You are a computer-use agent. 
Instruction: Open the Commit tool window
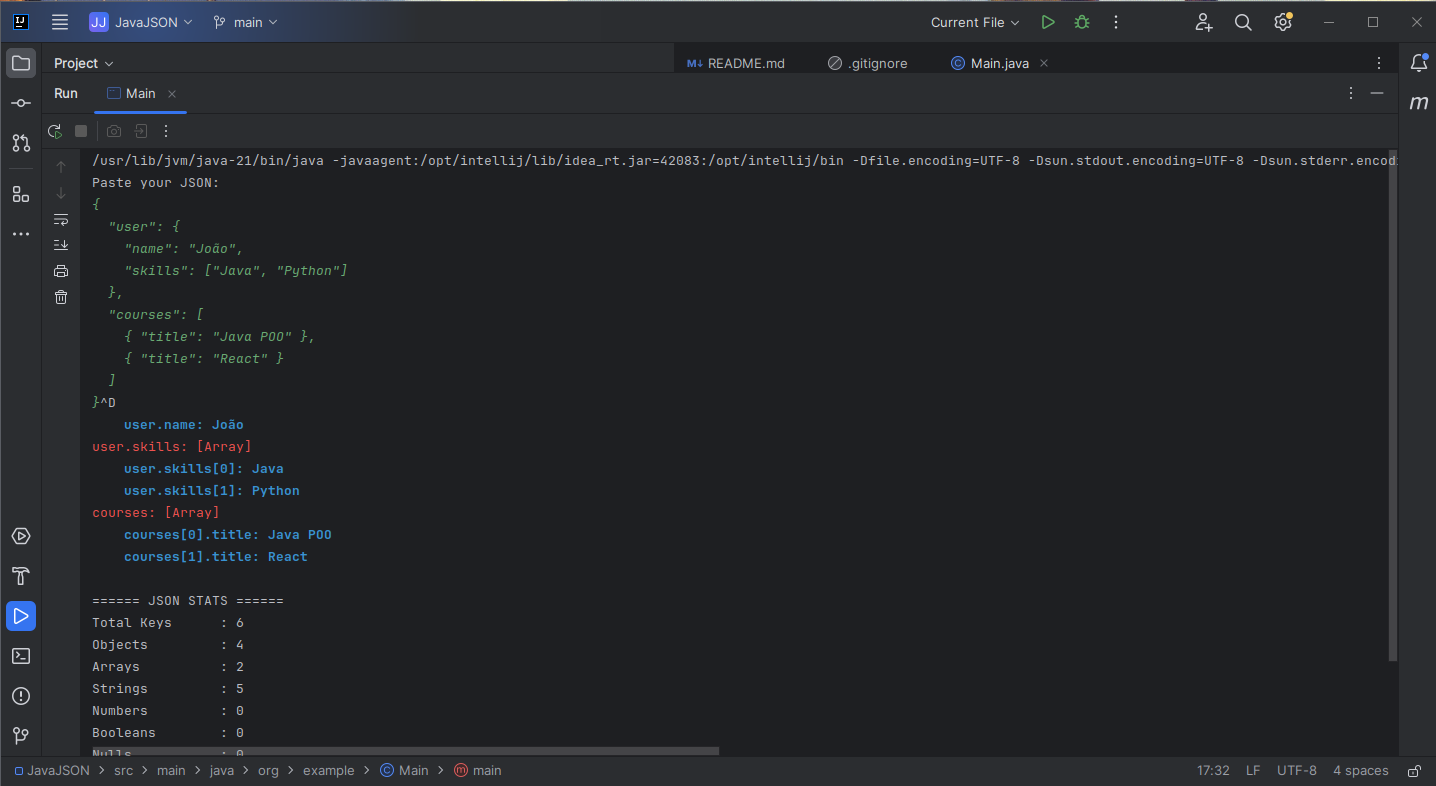(x=21, y=103)
